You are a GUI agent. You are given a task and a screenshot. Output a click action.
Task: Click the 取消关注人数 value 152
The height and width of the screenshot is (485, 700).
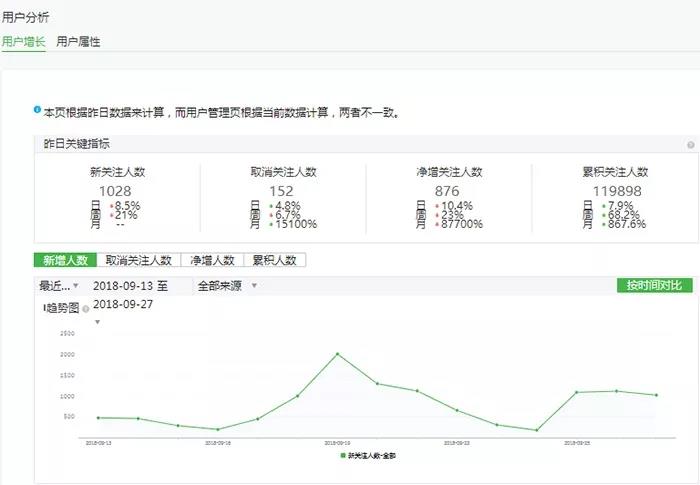[282, 191]
